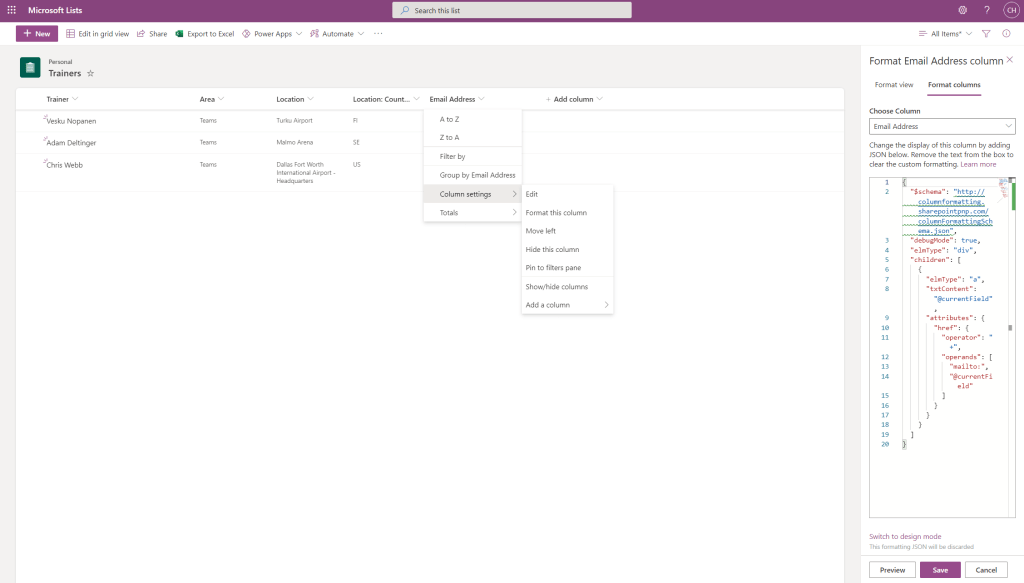Click the Save button
Viewport: 1024px width, 583px height.
coord(940,570)
